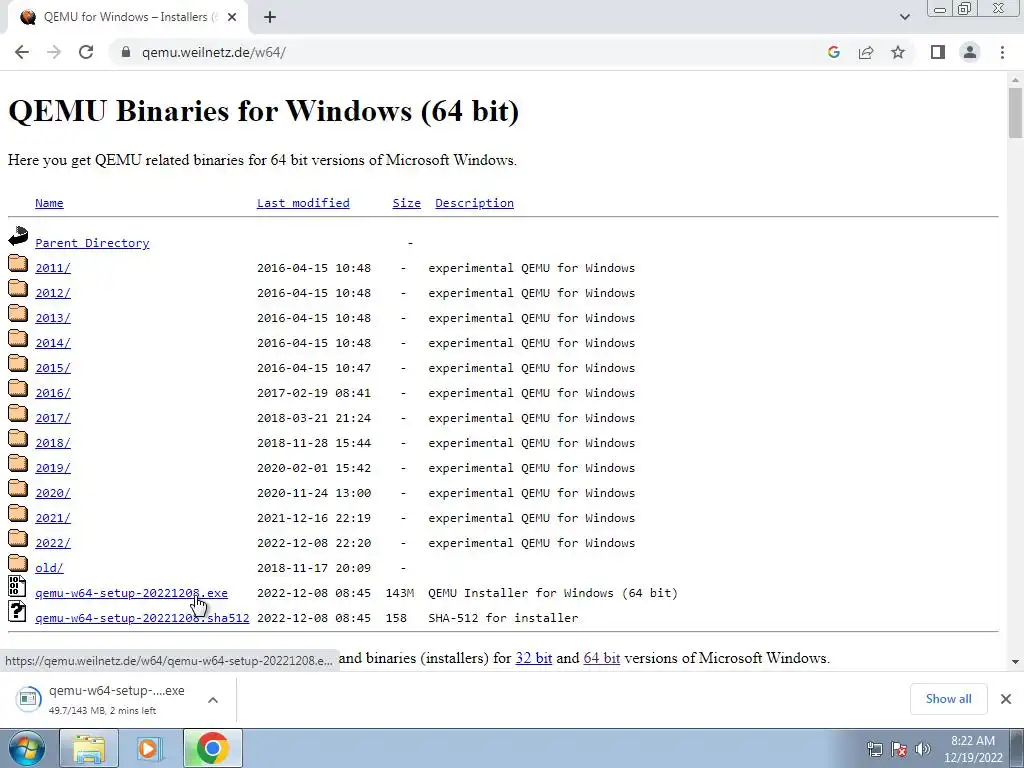This screenshot has width=1024, height=768.
Task: Click the Parent Directory back-arrow icon
Action: click(x=18, y=236)
